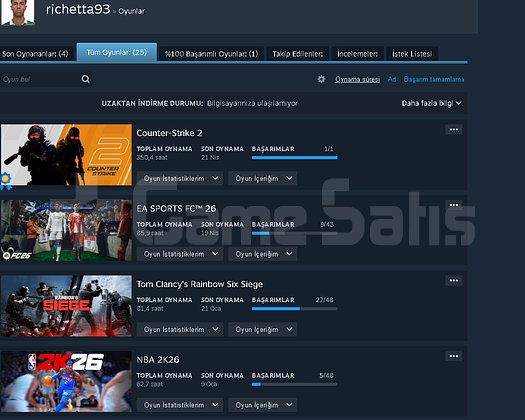This screenshot has height=420, width=525.
Task: Expand Oyun İçeriğim for Rainbow Six Siege
Action: point(263,330)
